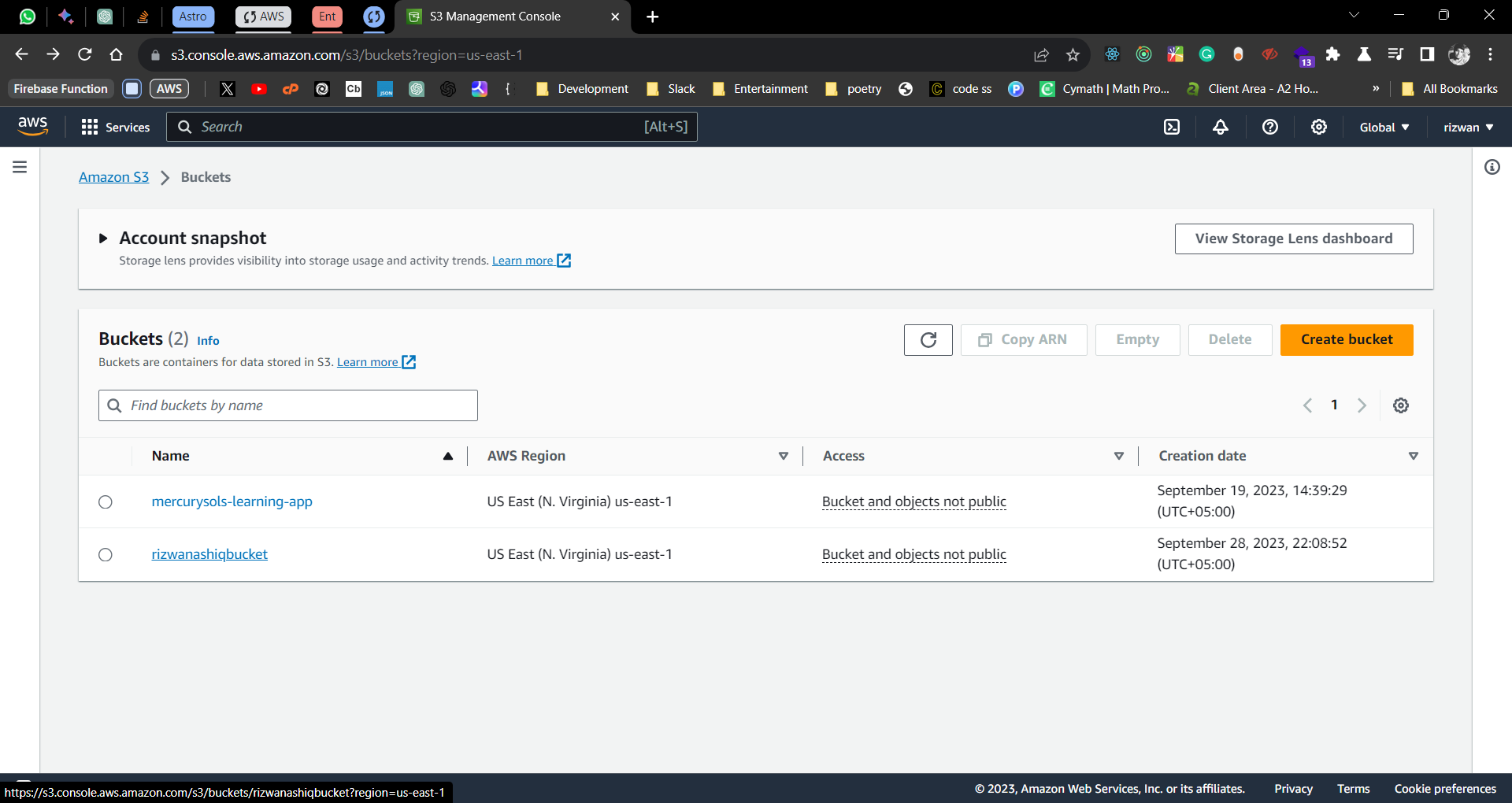Screen dimensions: 1512x803
Task: Sort buckets by AWS Region arrow
Action: [784, 456]
